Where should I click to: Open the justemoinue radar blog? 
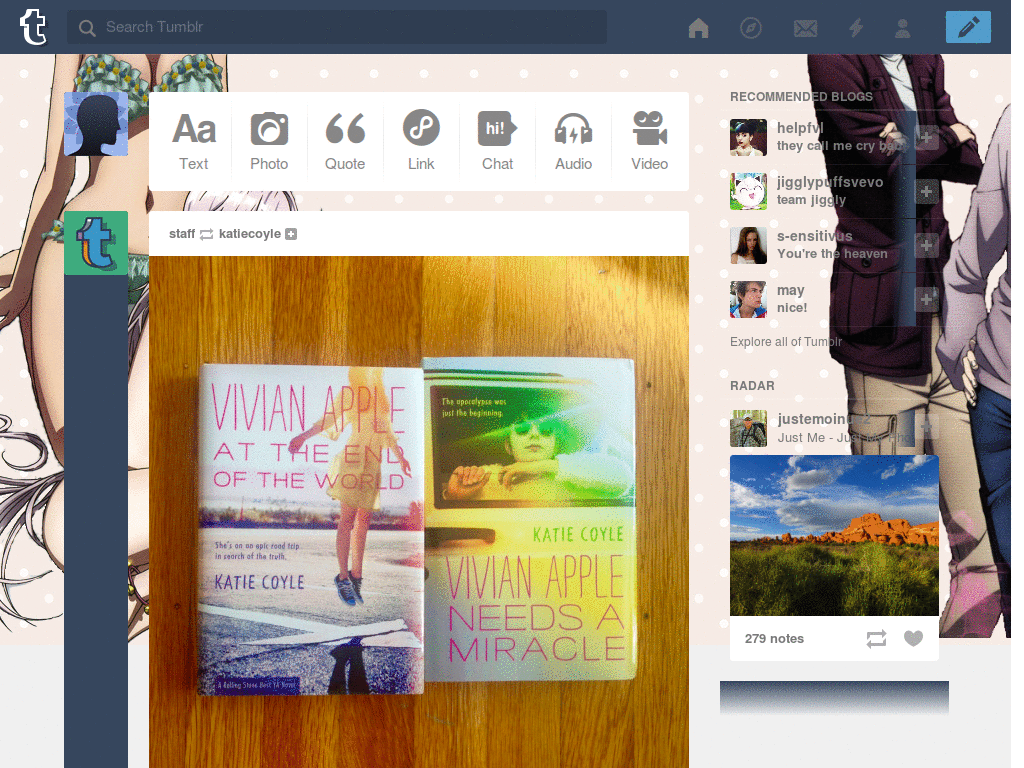(x=824, y=419)
